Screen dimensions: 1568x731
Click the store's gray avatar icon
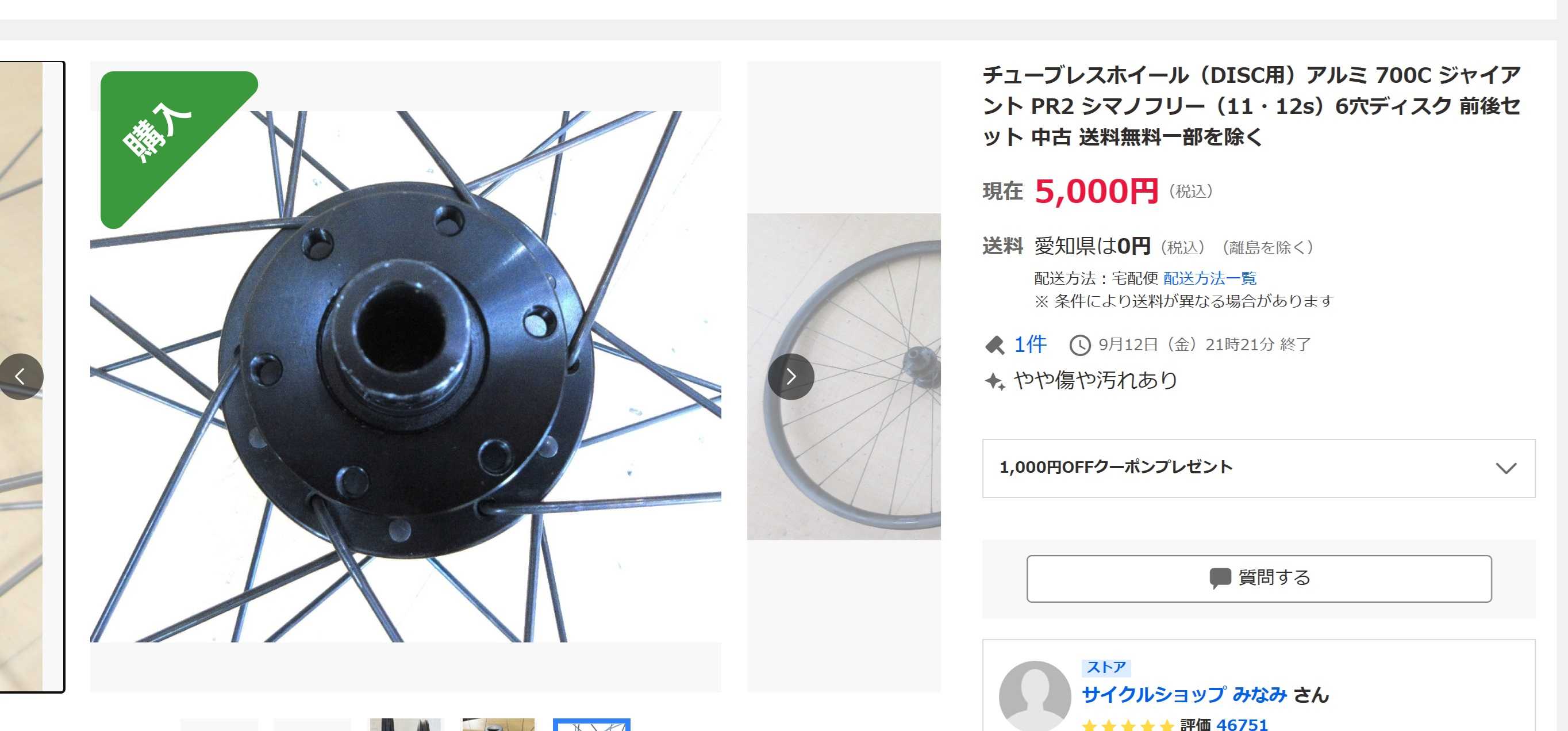pos(1035,696)
